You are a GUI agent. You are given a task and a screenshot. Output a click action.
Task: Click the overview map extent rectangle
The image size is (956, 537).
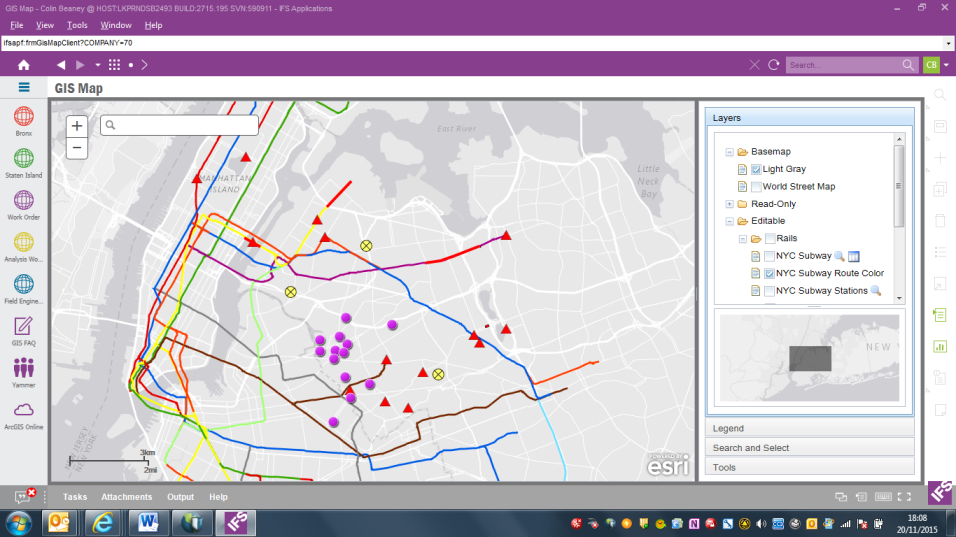coord(810,358)
